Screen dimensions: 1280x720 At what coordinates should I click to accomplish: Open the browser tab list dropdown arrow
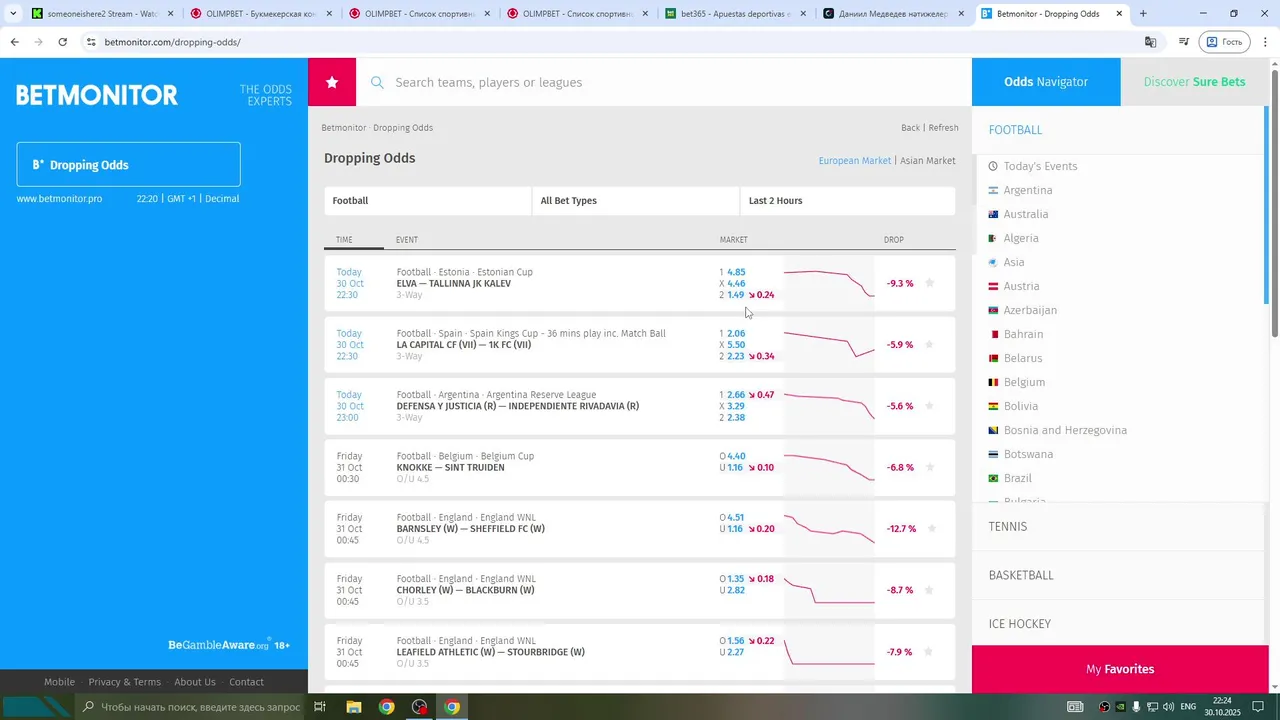coord(13,14)
